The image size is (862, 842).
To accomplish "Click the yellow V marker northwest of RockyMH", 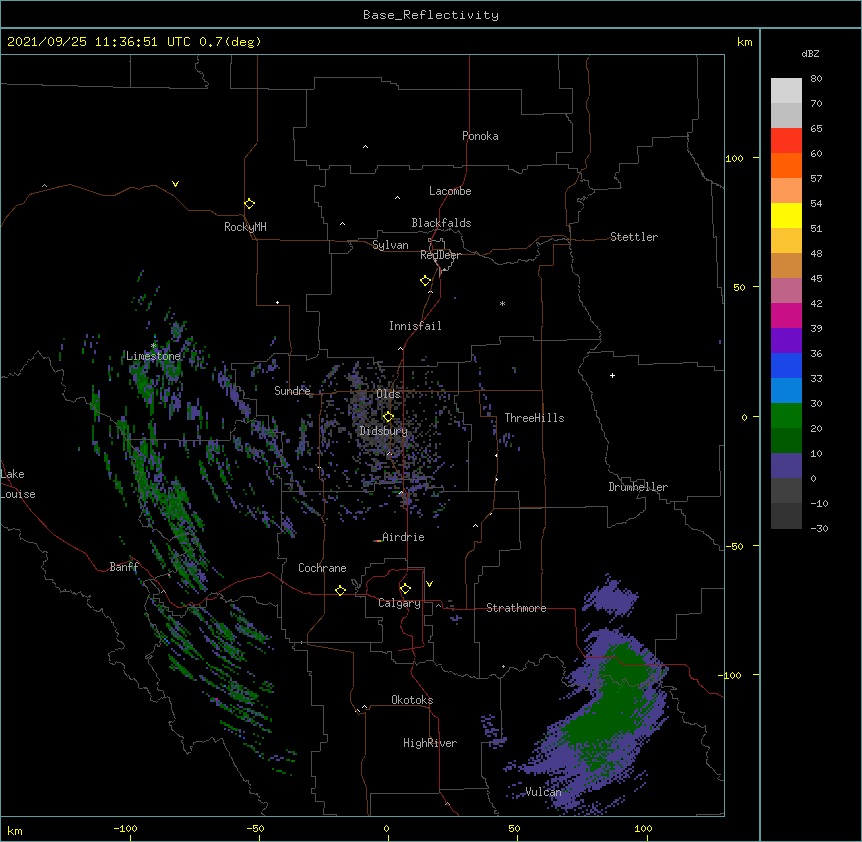I will [x=175, y=184].
